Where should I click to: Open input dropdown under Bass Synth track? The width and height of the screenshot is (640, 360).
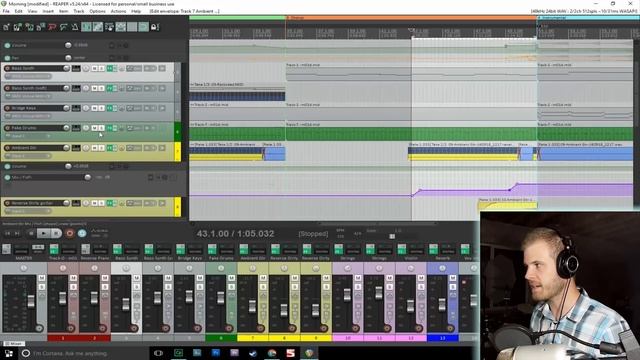pos(28,76)
